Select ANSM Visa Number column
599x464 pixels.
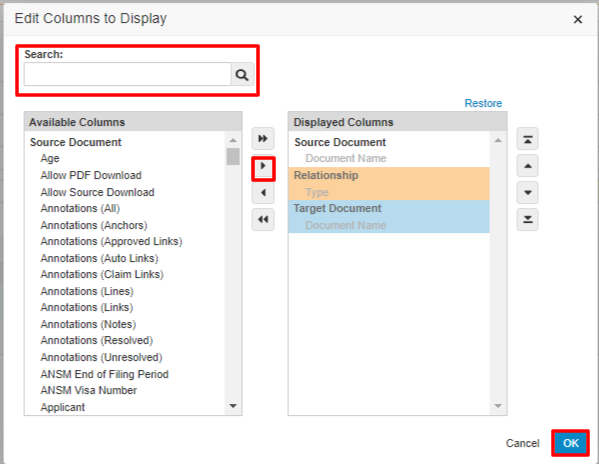tap(89, 390)
